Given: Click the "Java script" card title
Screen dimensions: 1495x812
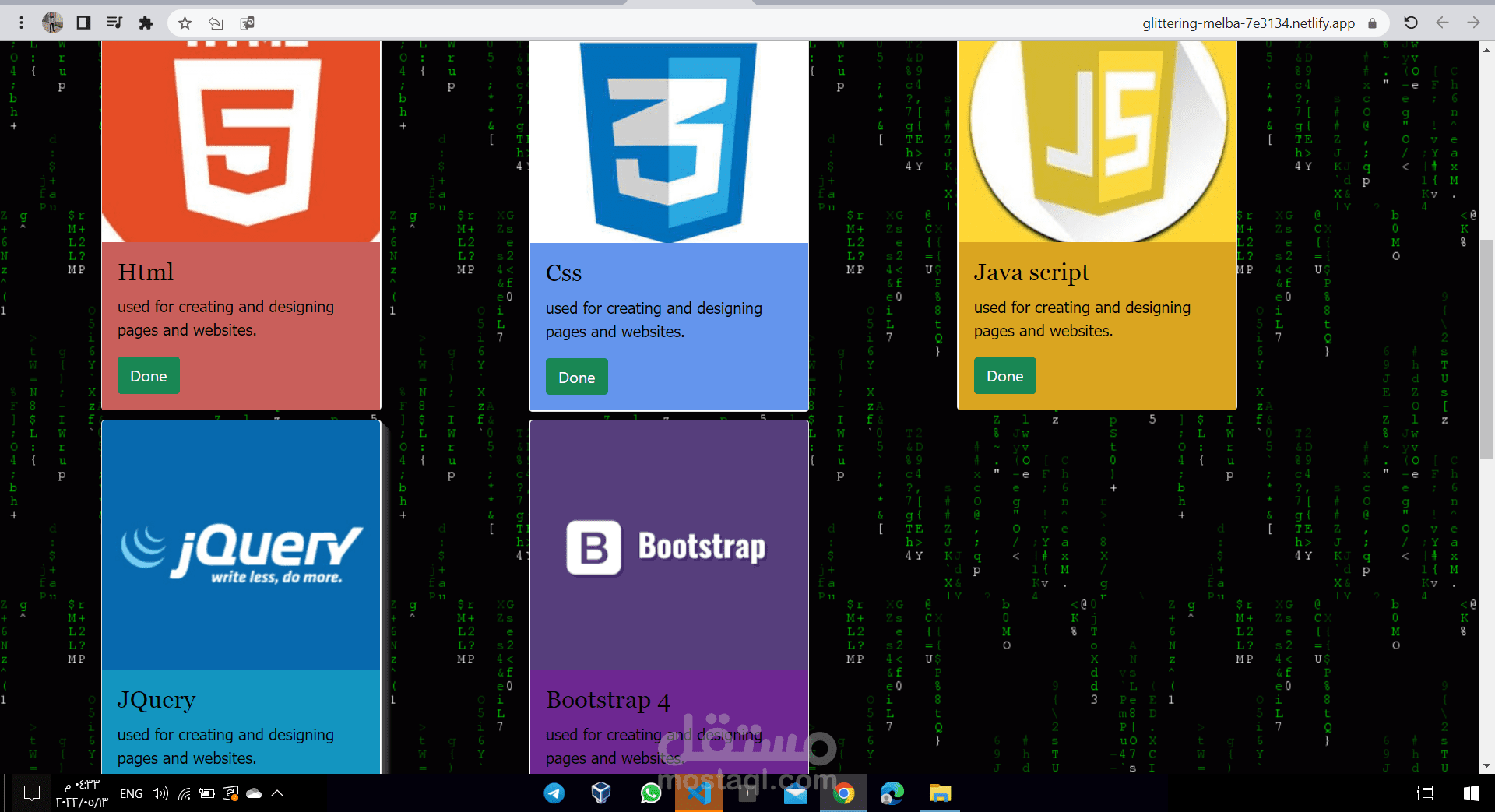Looking at the screenshot, I should pyautogui.click(x=1032, y=272).
